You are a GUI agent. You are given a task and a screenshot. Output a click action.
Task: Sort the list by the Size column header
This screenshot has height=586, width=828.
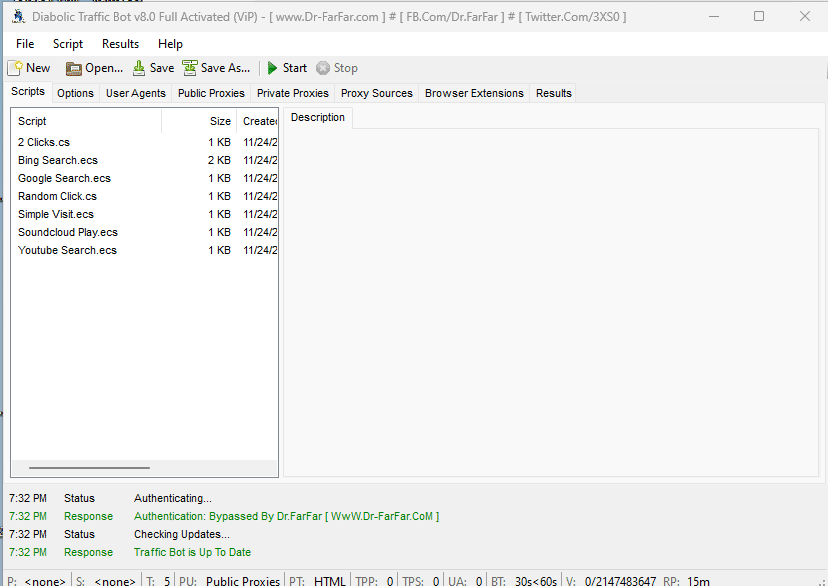coord(219,121)
